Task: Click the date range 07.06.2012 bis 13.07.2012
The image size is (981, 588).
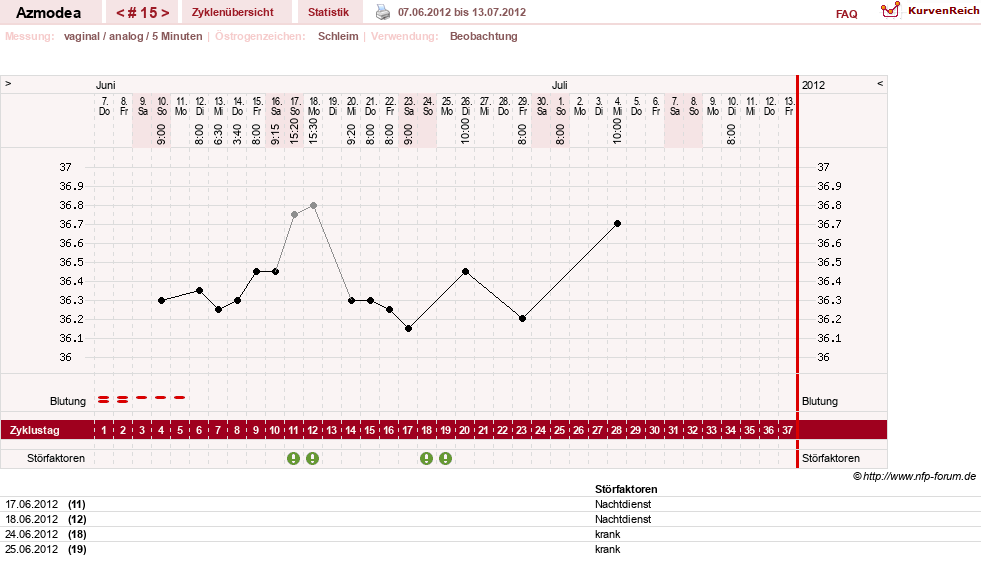Action: pos(462,12)
